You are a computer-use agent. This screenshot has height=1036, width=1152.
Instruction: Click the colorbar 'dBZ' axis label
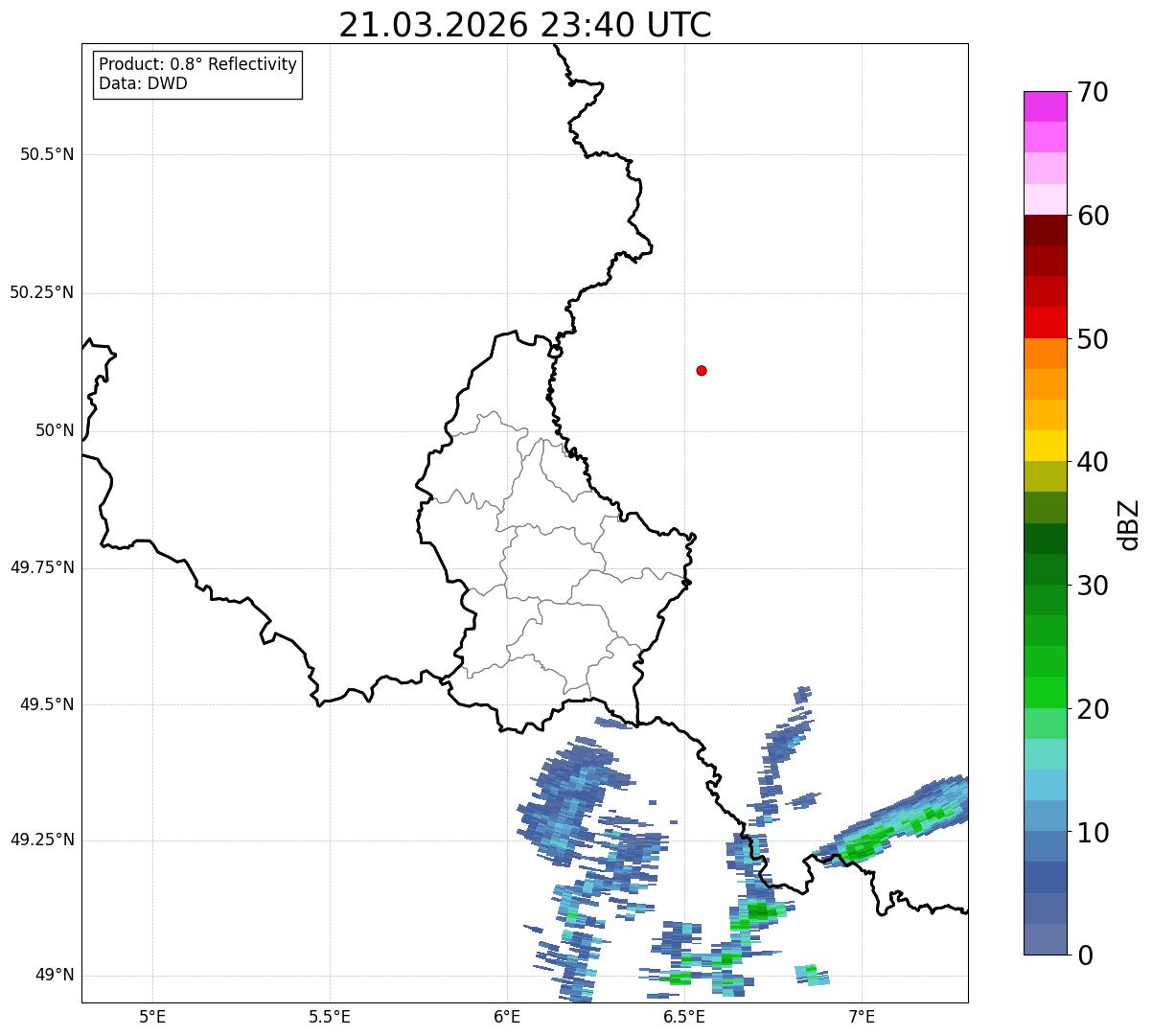tap(1129, 523)
